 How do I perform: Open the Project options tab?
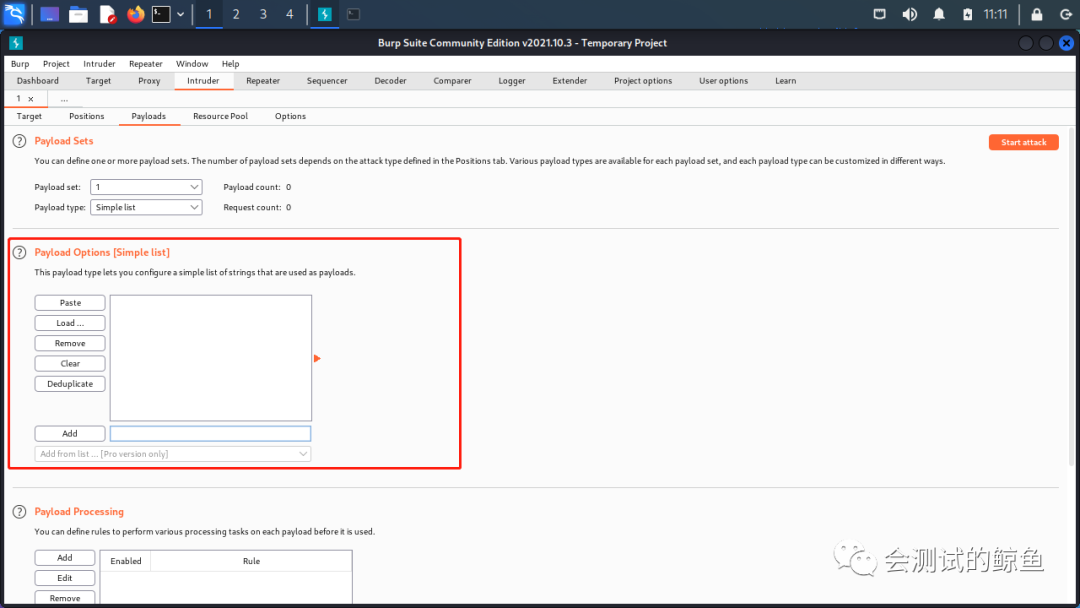[643, 81]
